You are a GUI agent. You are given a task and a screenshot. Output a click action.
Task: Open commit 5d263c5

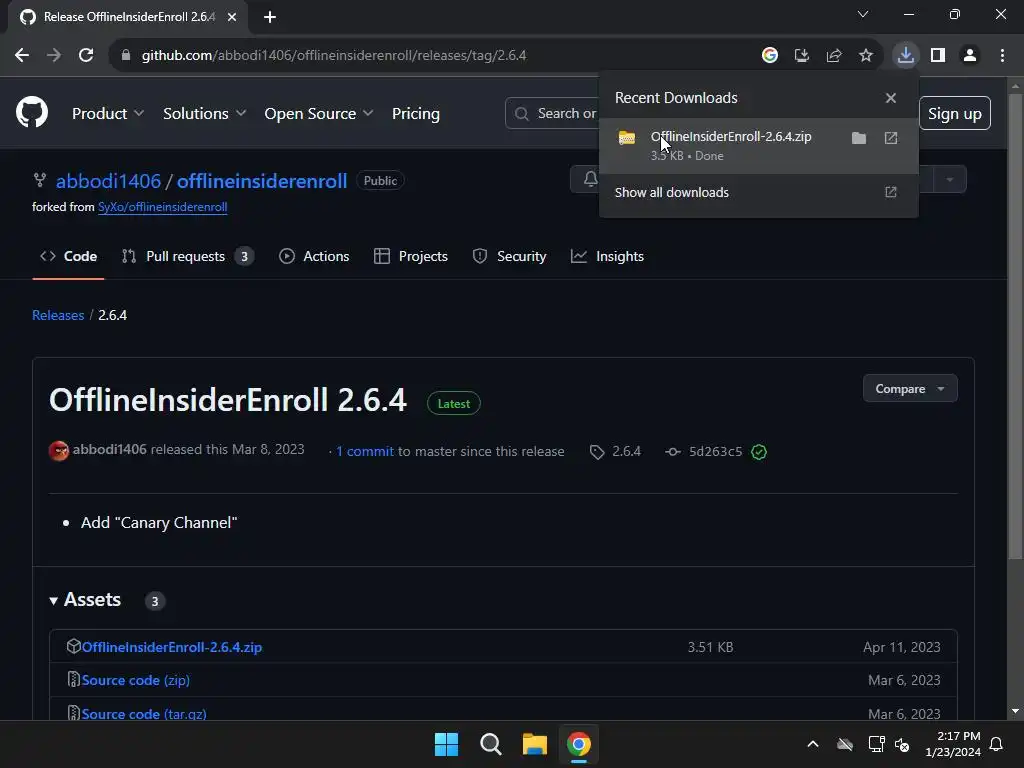pos(715,452)
